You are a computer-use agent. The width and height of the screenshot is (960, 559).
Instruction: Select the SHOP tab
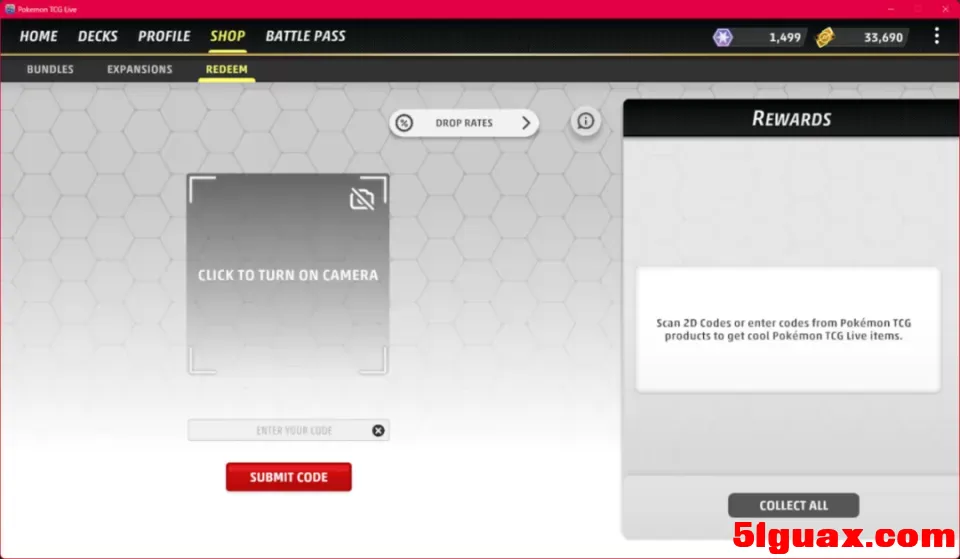click(x=228, y=36)
